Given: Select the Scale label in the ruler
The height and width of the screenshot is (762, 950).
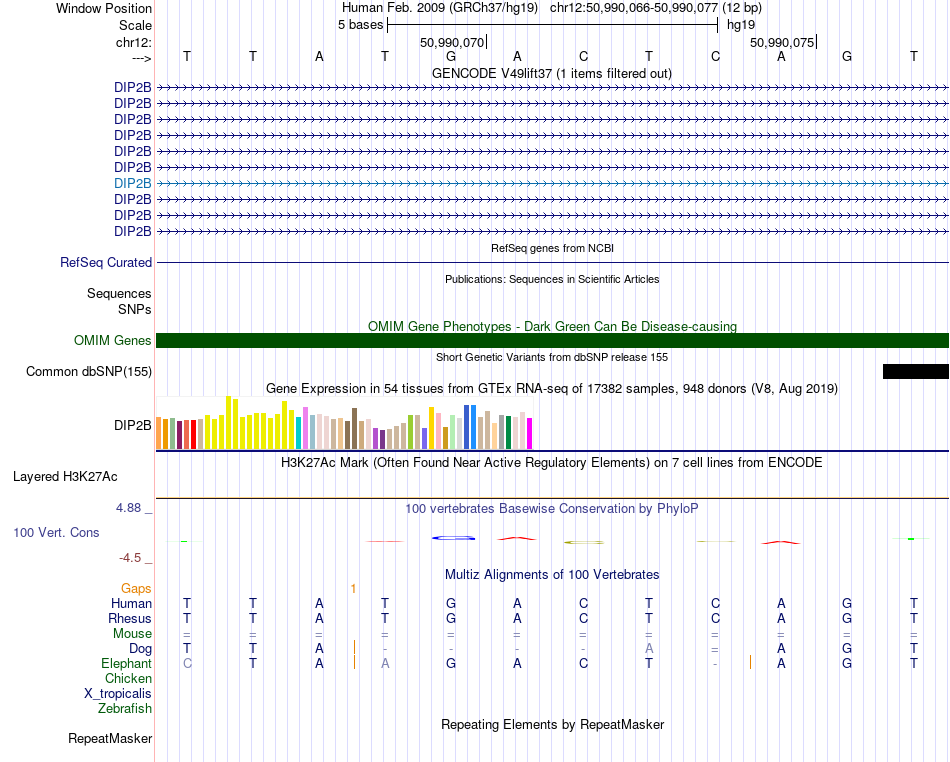Looking at the screenshot, I should tap(135, 25).
